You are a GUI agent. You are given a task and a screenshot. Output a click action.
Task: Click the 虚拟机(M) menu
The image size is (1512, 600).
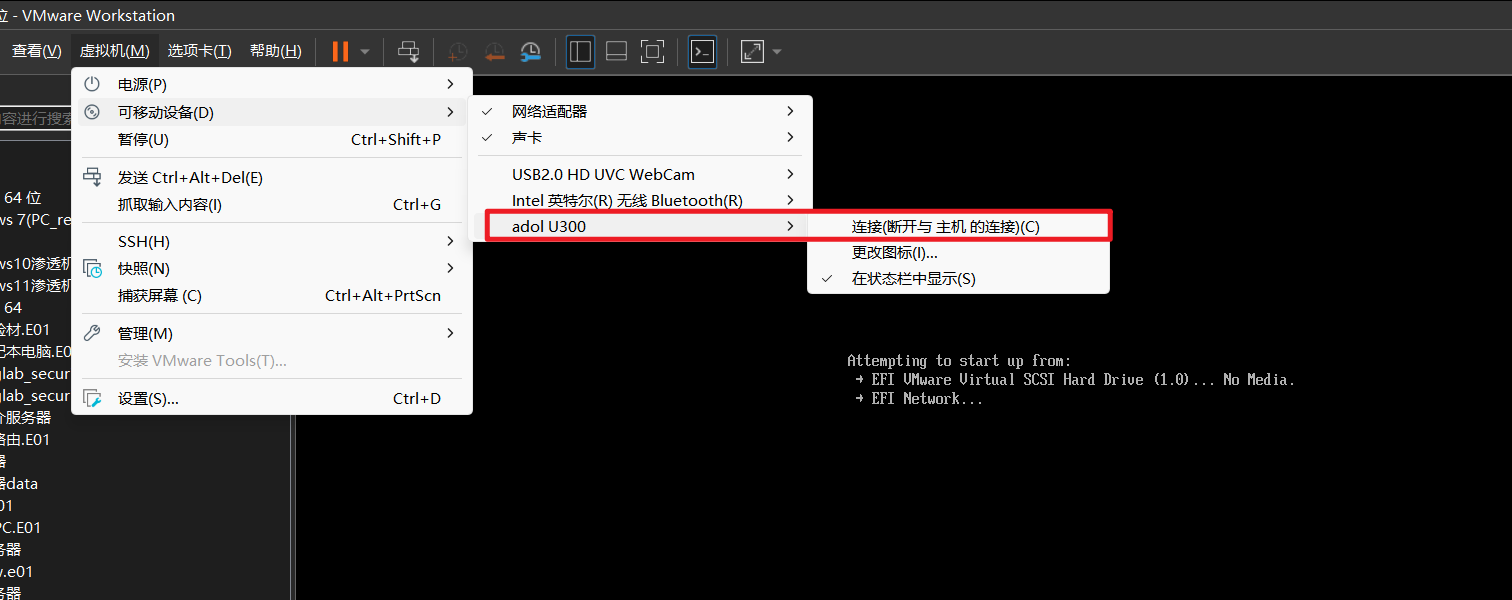point(115,51)
